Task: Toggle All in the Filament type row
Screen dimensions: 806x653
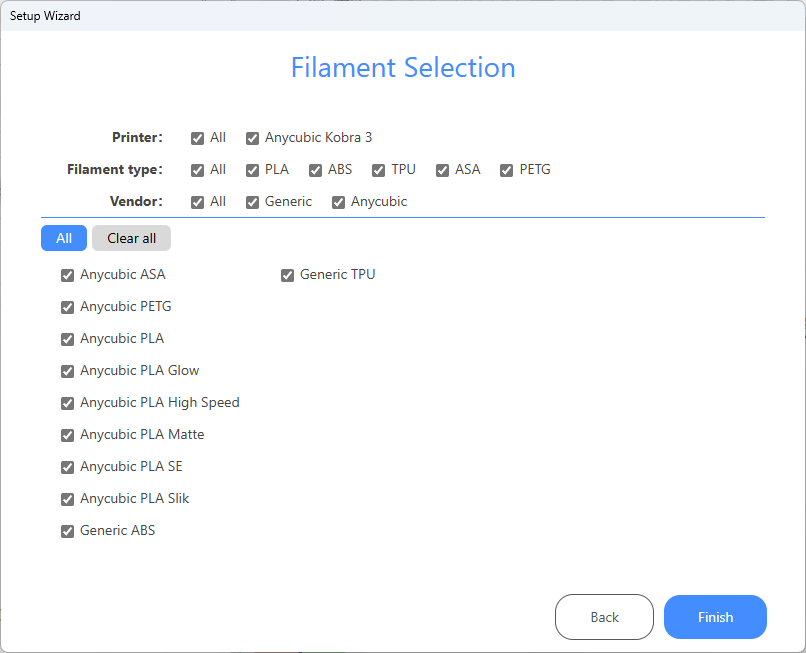Action: coord(198,170)
